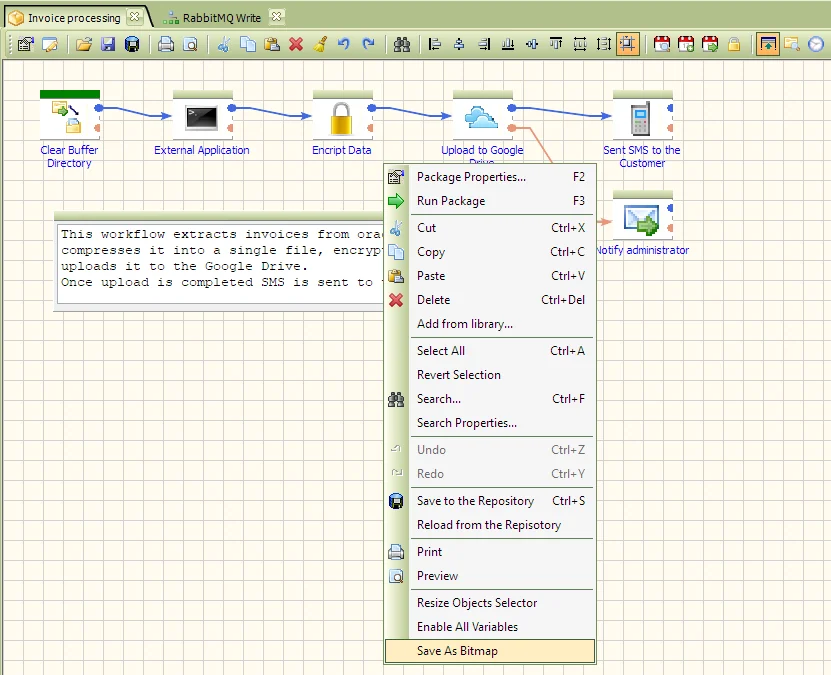Choose Delete from the context menu

click(x=490, y=300)
